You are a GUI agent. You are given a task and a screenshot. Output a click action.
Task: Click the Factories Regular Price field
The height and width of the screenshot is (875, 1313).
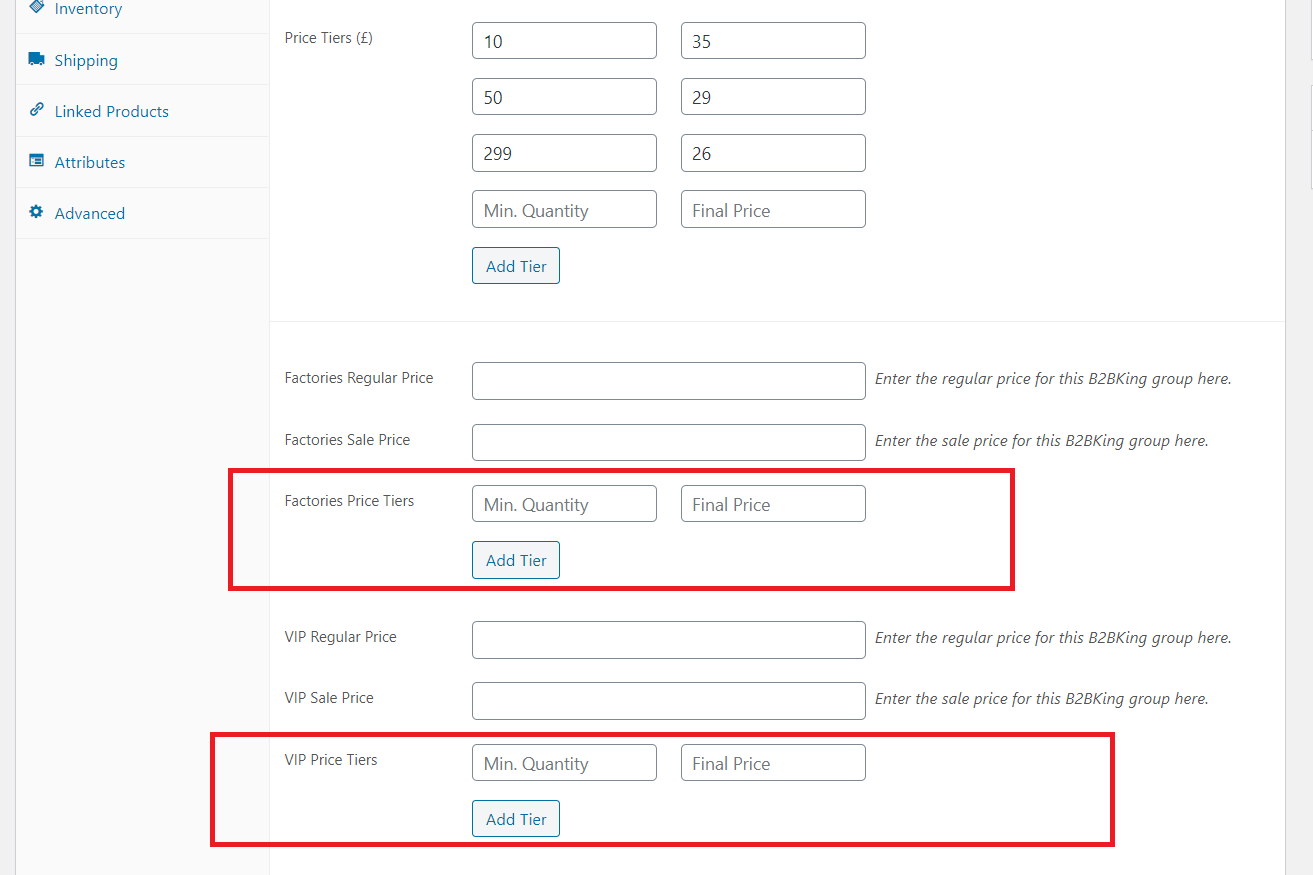[669, 381]
